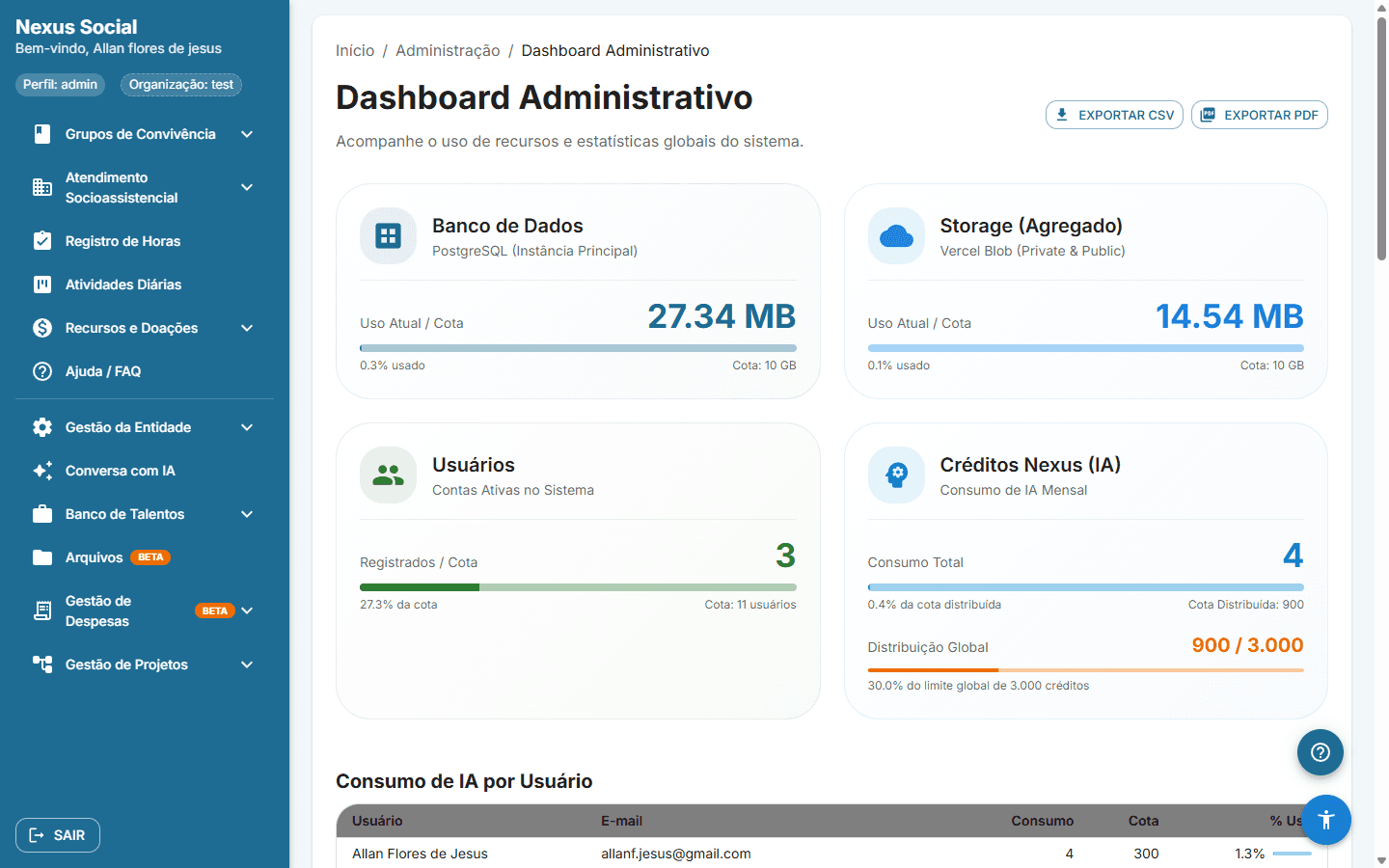Open the accessibility options button
Viewport: 1389px width, 868px height.
1326,820
